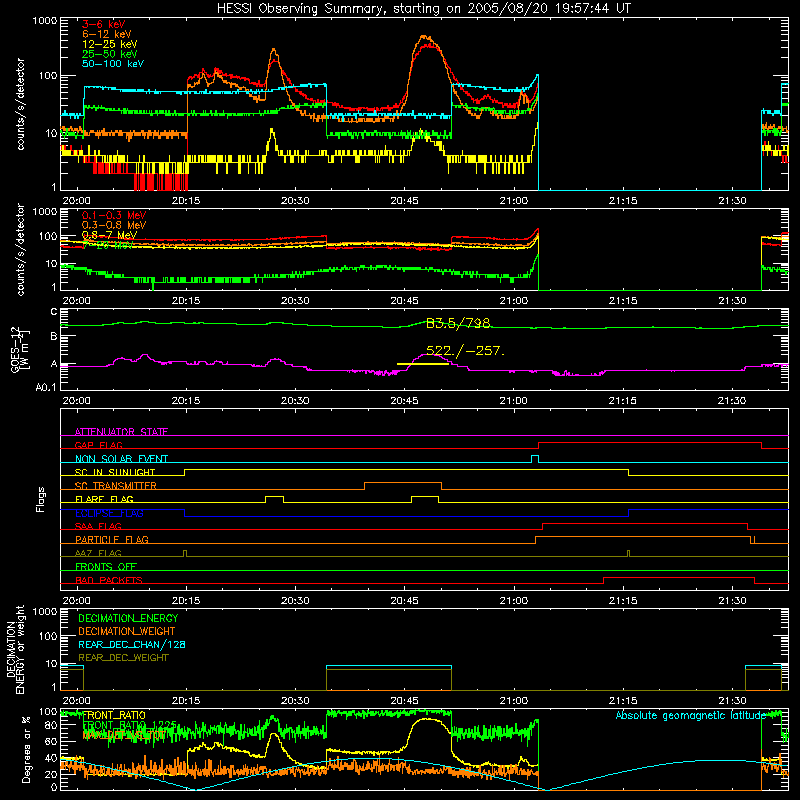Select the 20:15 tick label under the top panel

(x=186, y=200)
